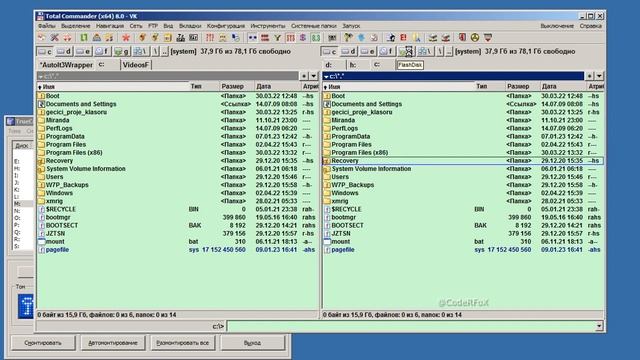
Task: Click the red asterisk toolbar icon
Action: 126,38
